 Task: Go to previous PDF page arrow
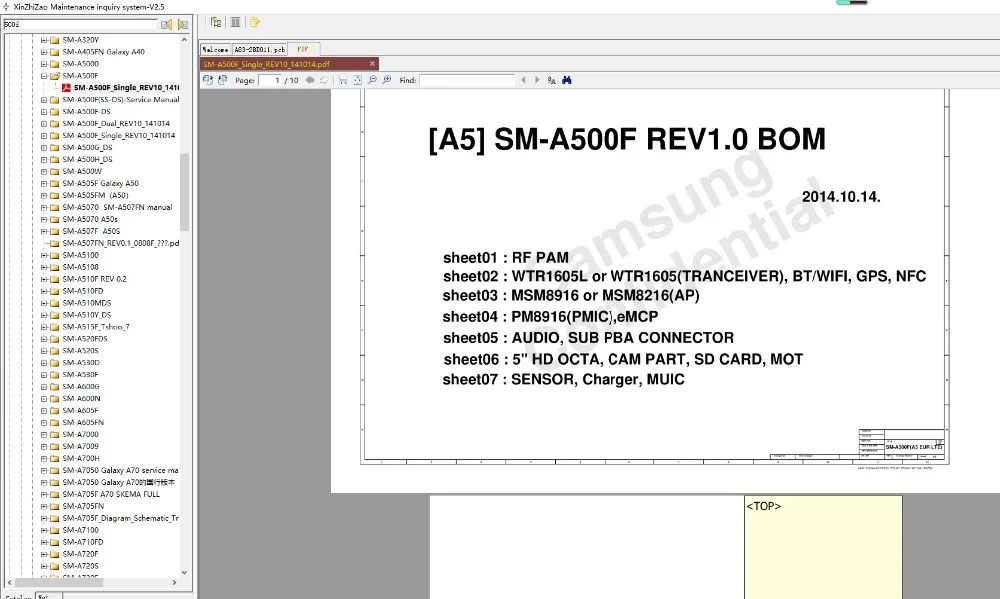point(310,80)
